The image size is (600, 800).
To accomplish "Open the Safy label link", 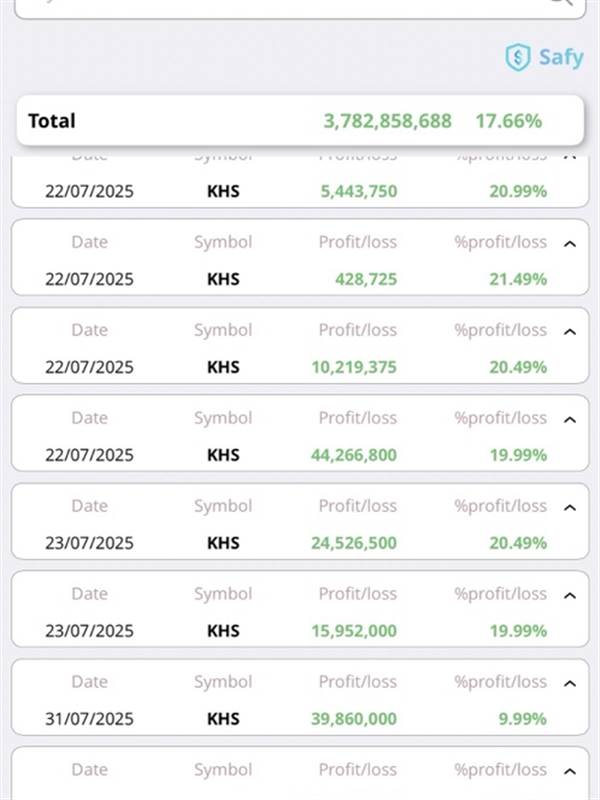I will [x=561, y=57].
